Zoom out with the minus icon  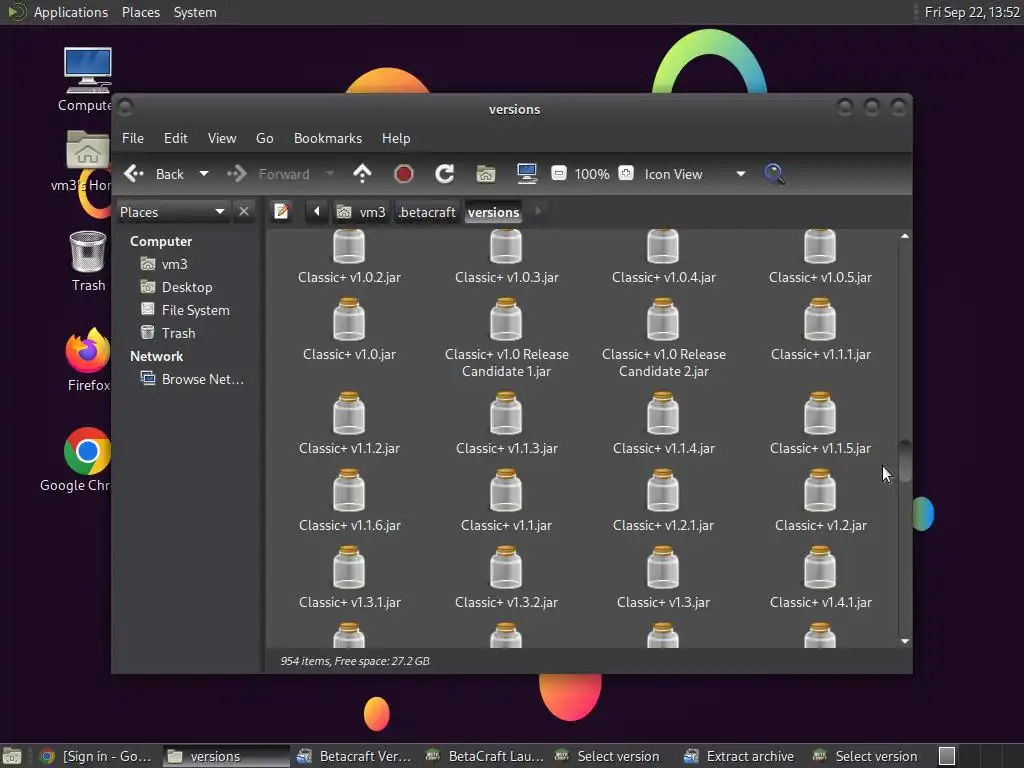click(558, 174)
